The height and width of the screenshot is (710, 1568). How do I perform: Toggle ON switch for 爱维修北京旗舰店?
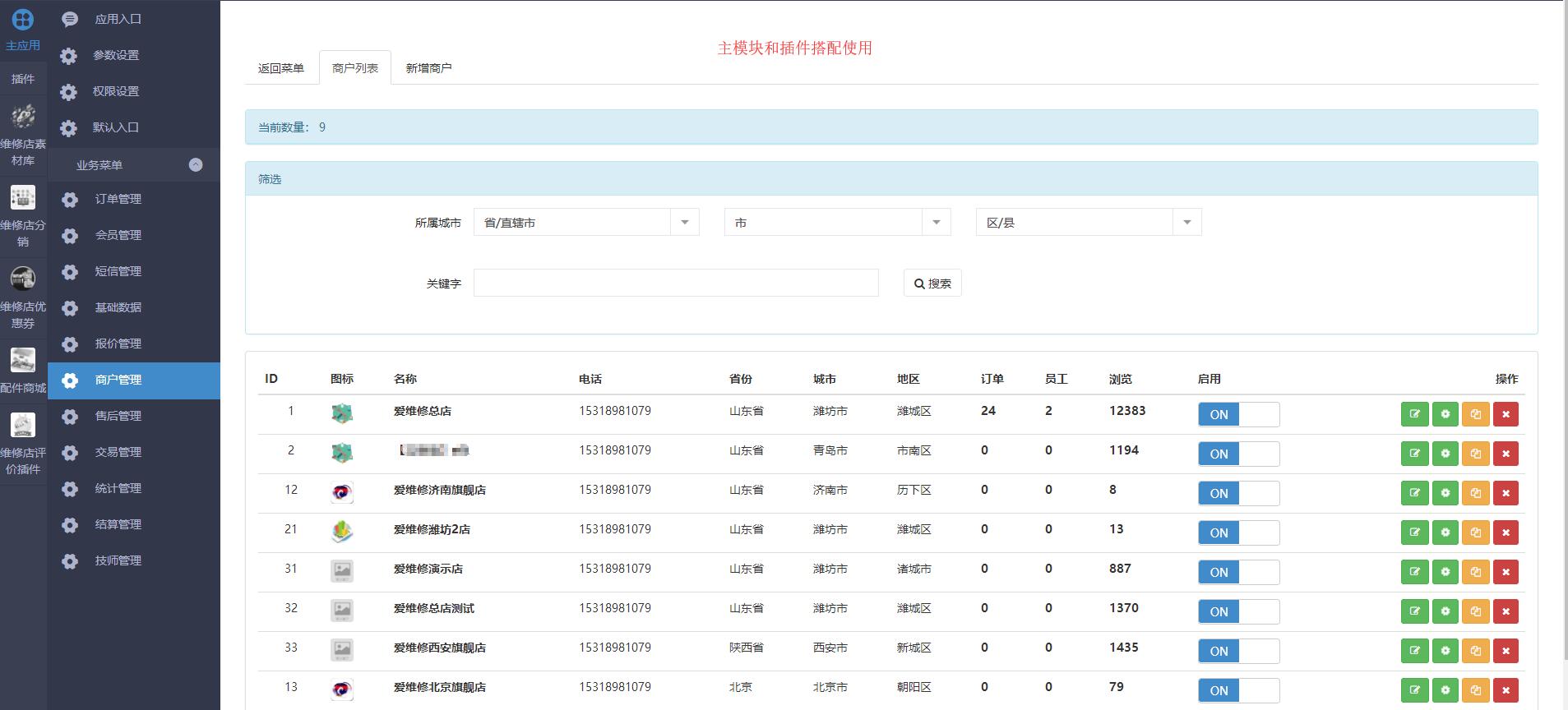[1238, 690]
